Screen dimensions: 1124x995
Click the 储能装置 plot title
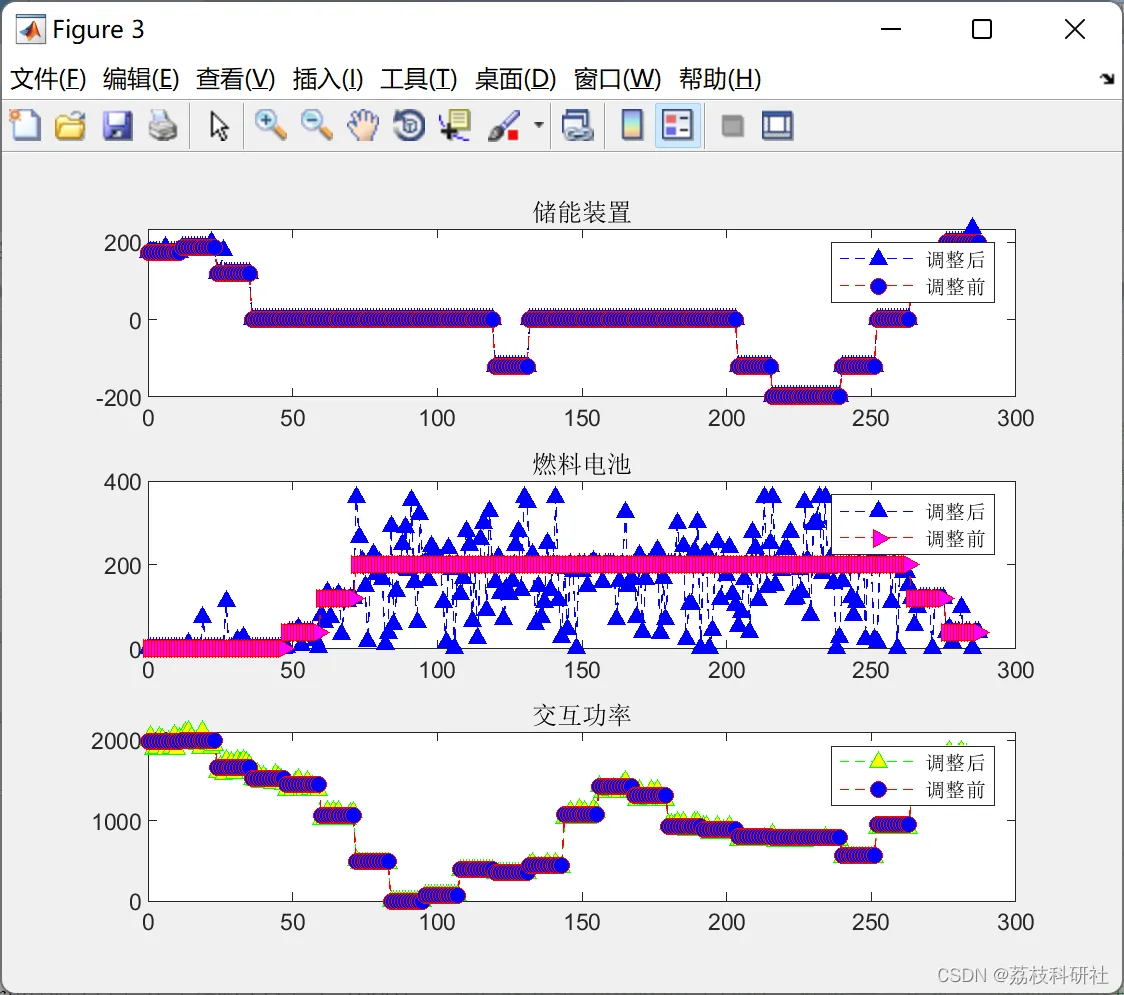point(581,213)
